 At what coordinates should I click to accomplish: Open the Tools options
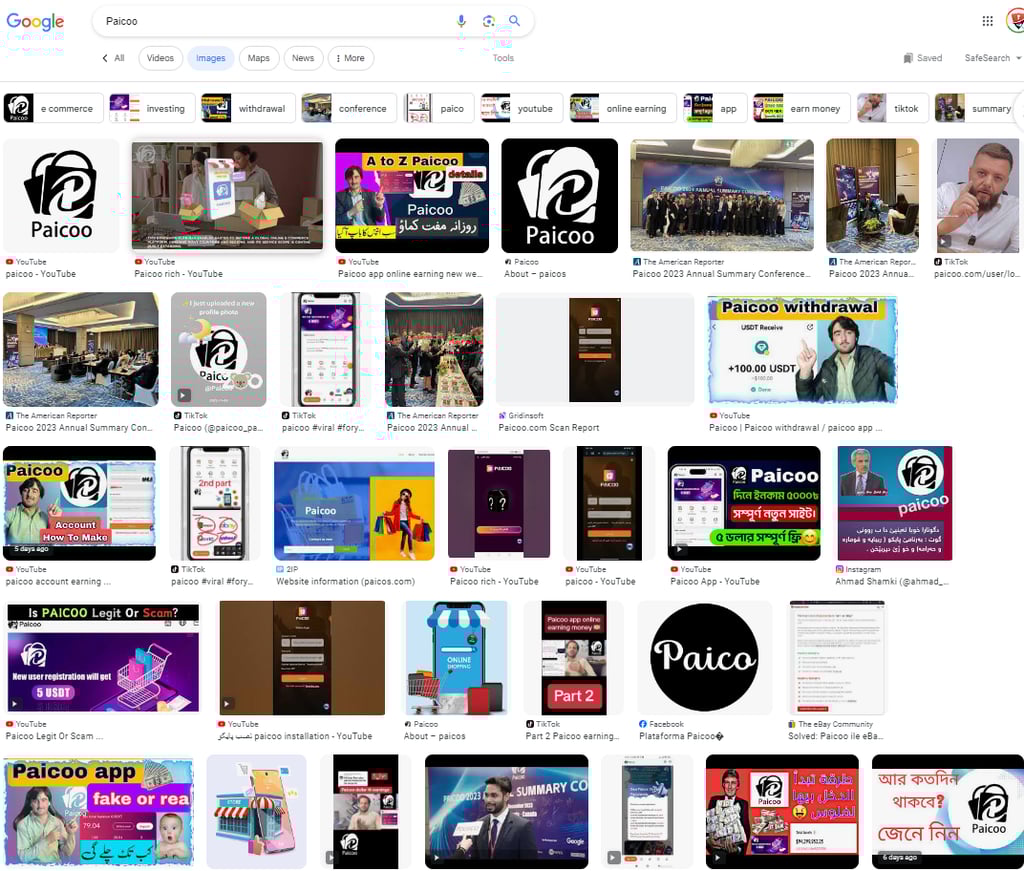click(x=503, y=58)
